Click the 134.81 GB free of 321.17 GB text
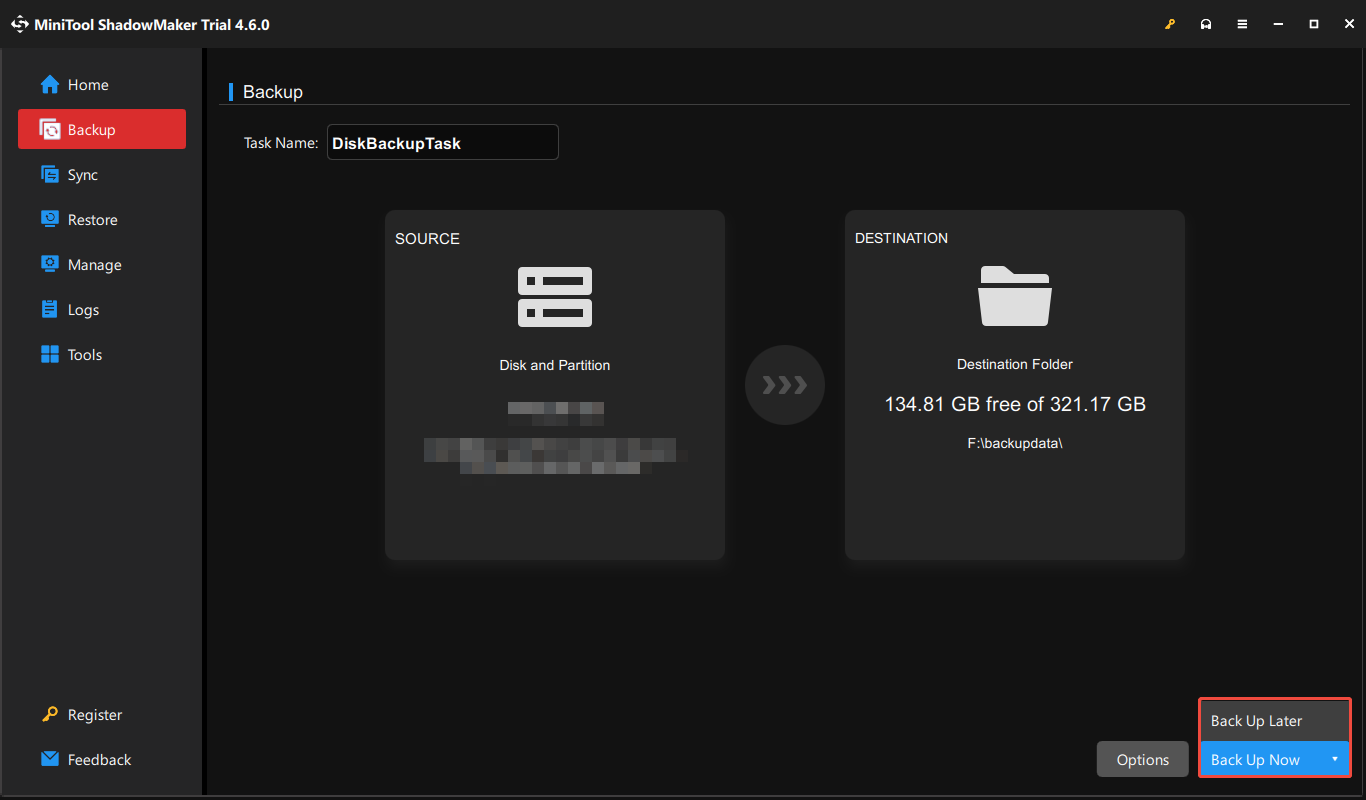Screen dimensions: 1366x800 coord(1015,404)
